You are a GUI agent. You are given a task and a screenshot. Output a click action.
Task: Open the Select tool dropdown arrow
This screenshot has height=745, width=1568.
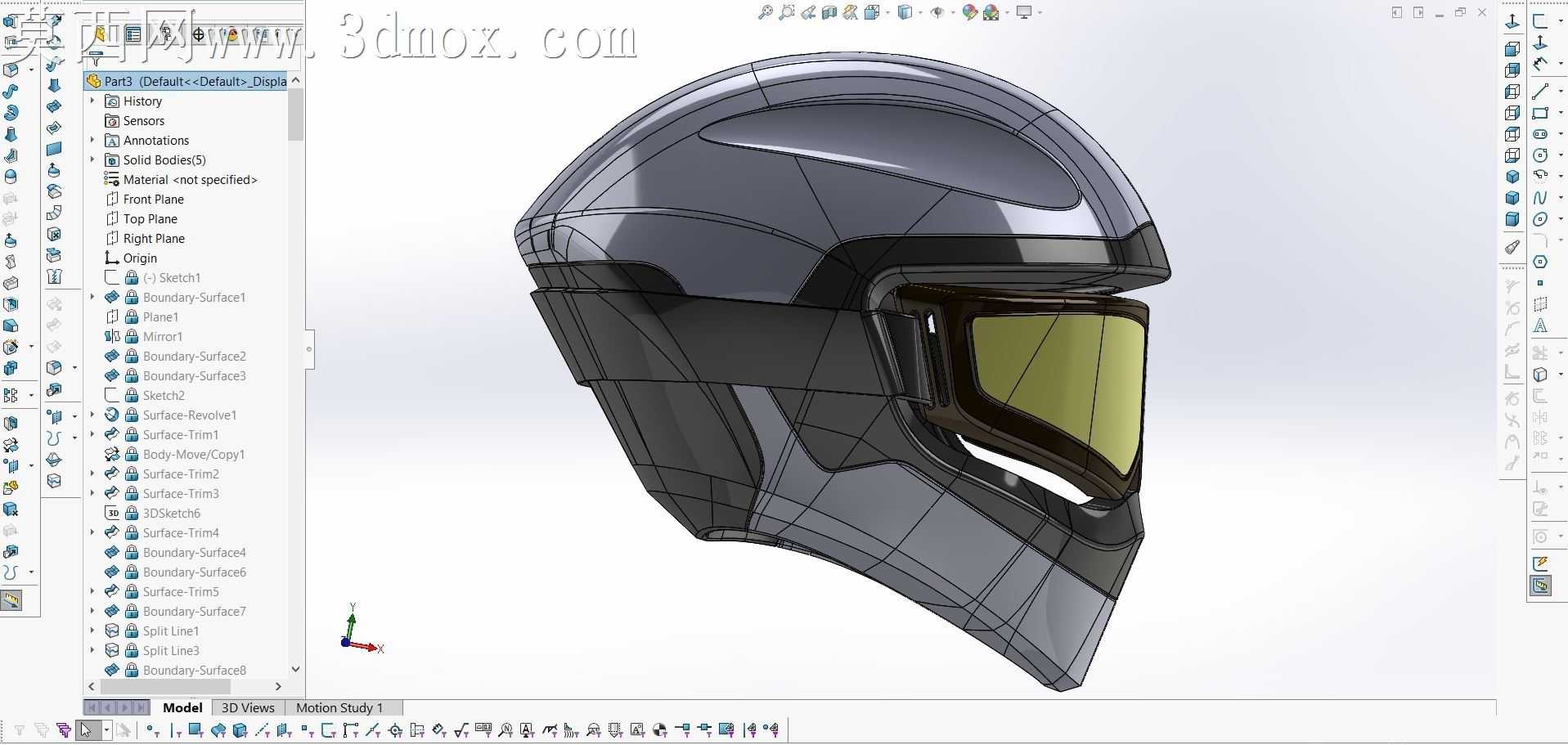(x=106, y=729)
